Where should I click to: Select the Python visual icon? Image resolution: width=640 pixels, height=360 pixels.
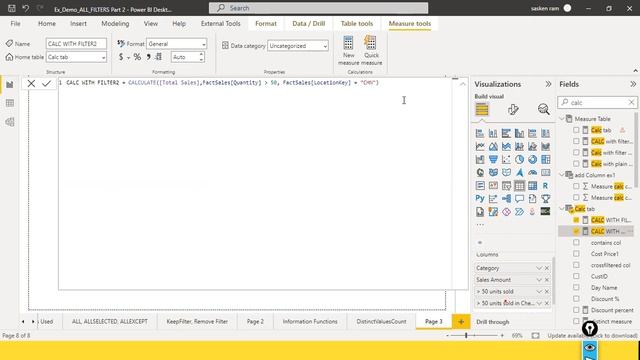(480, 199)
